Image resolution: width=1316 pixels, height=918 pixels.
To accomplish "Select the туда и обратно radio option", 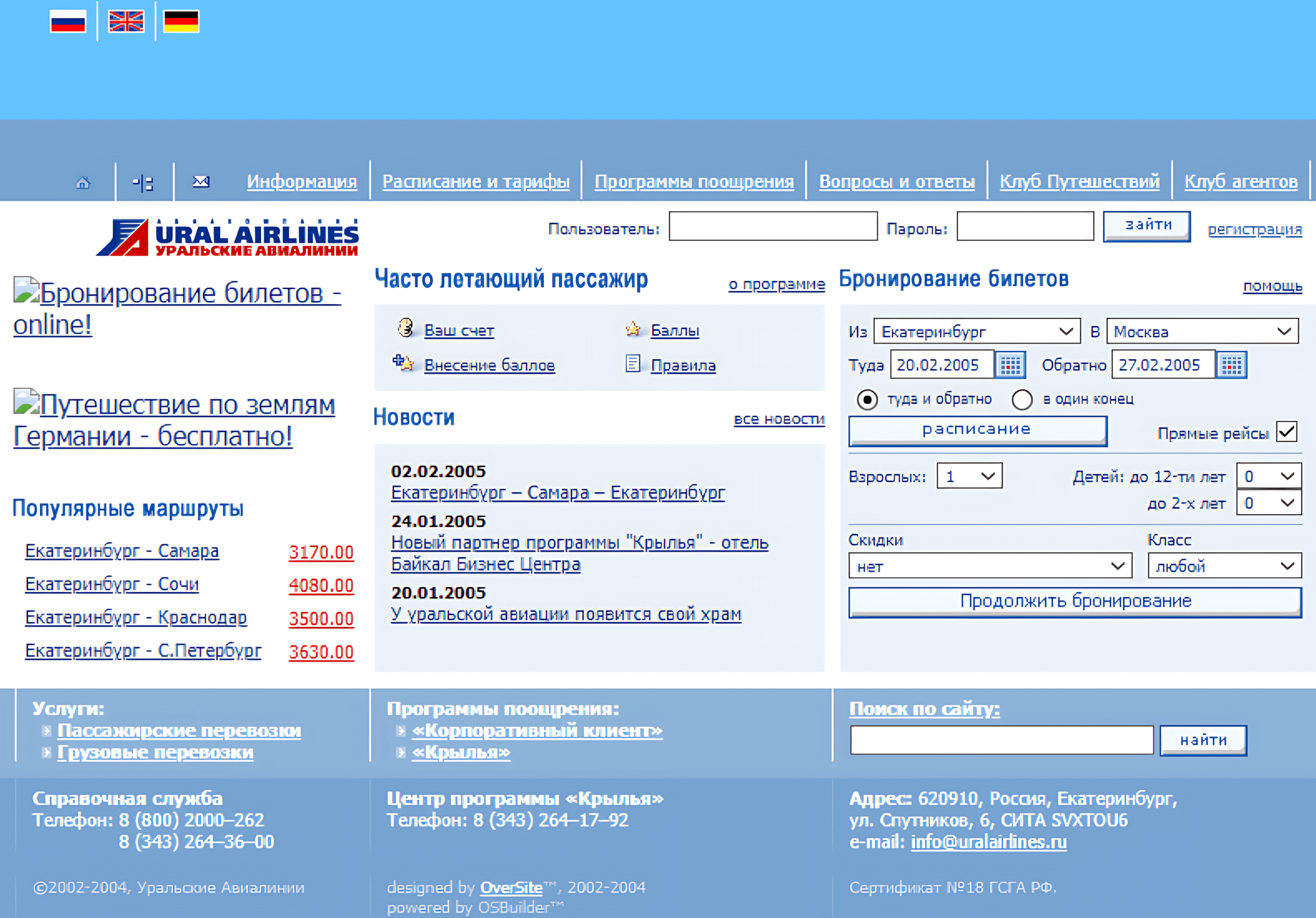I will pyautogui.click(x=867, y=399).
